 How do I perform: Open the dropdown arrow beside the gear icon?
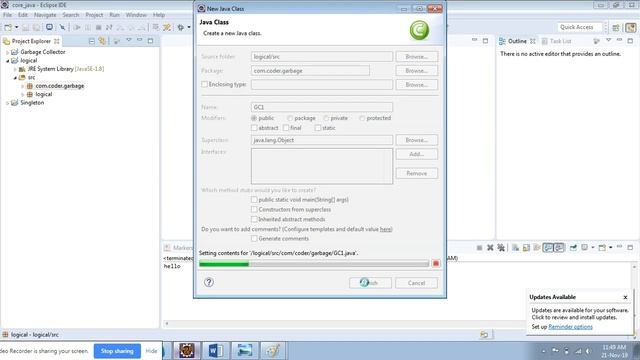tap(189, 27)
